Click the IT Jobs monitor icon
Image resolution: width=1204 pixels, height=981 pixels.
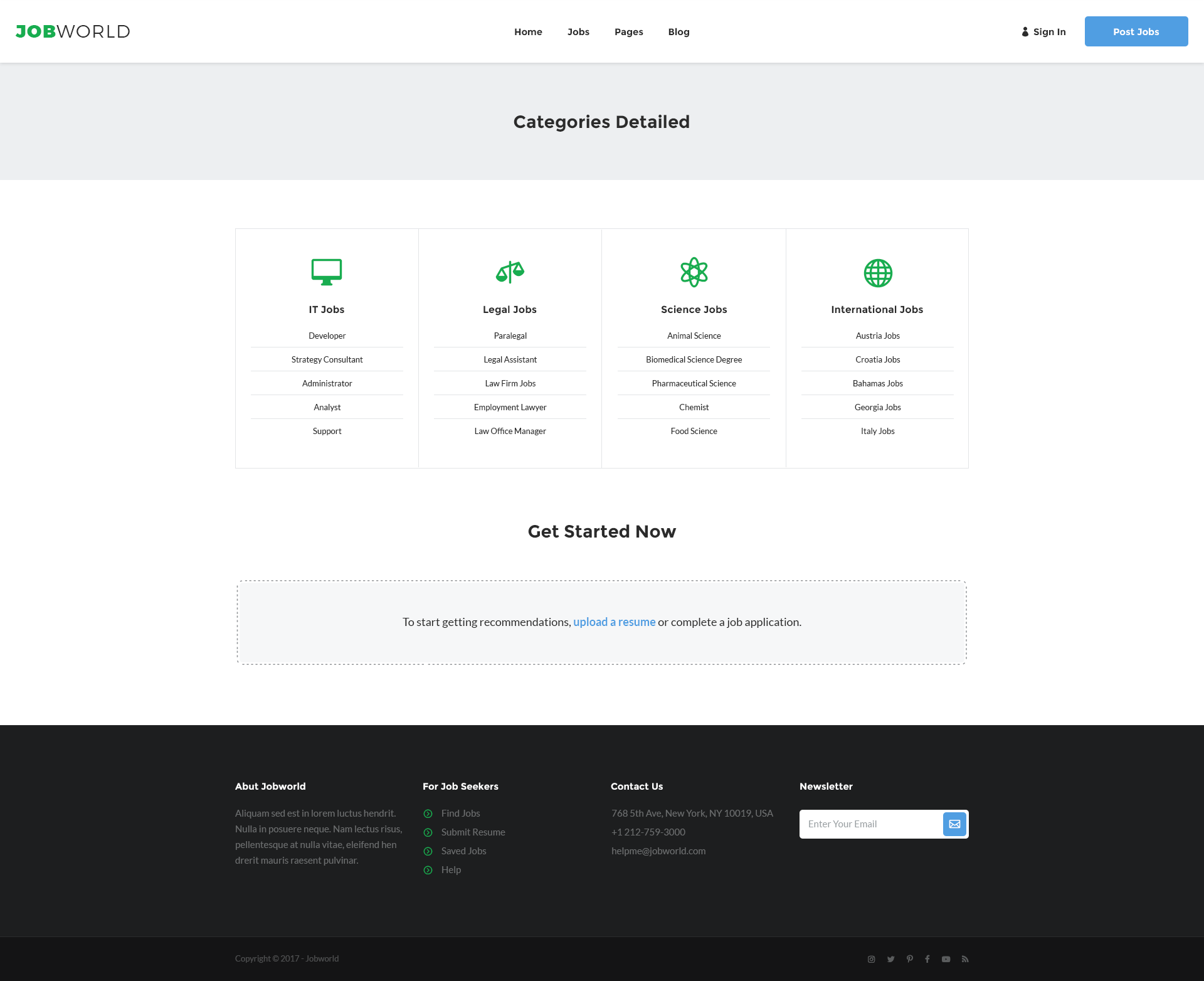click(x=327, y=272)
